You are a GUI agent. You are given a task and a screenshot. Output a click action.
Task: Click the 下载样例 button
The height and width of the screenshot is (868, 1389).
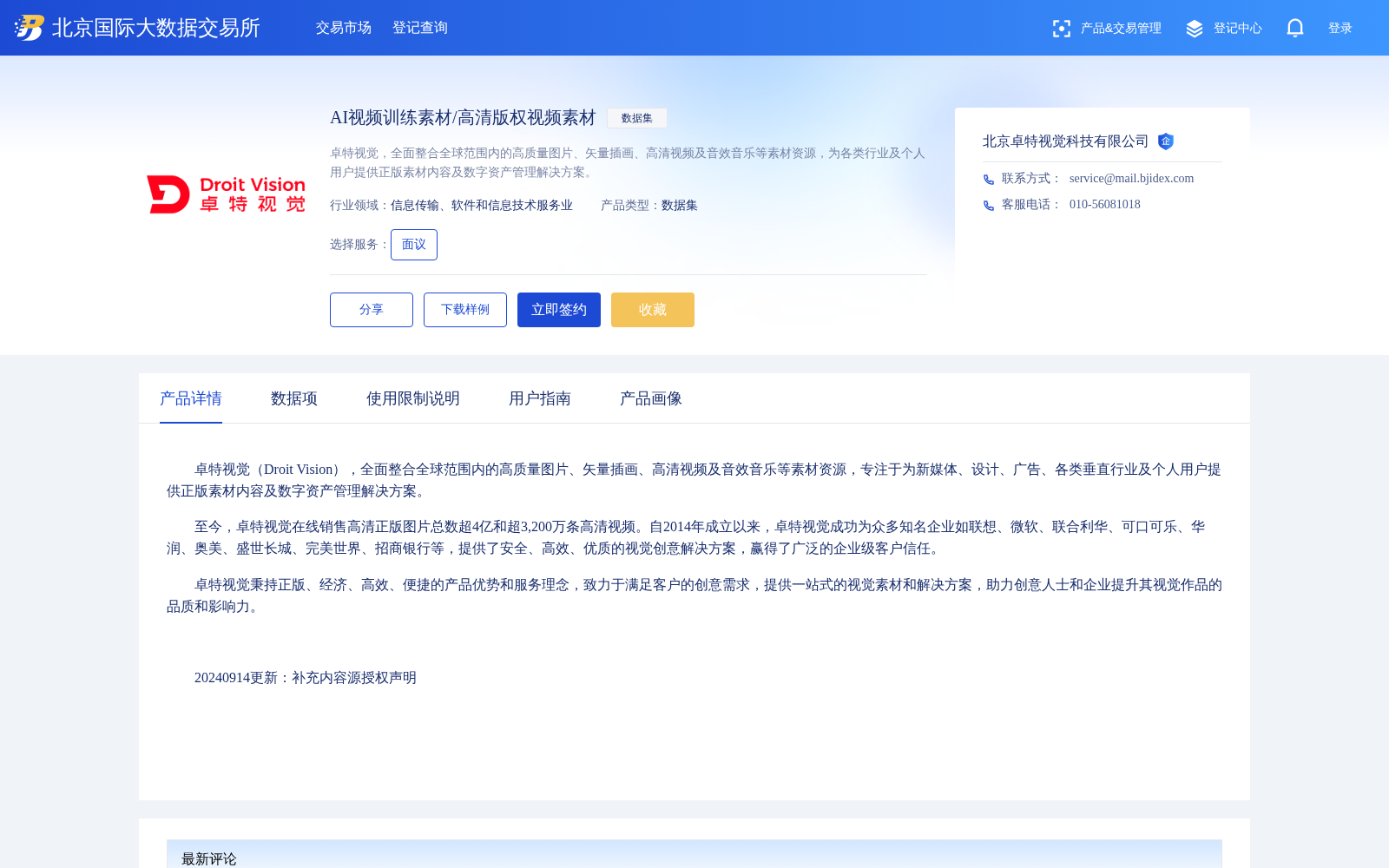465,310
